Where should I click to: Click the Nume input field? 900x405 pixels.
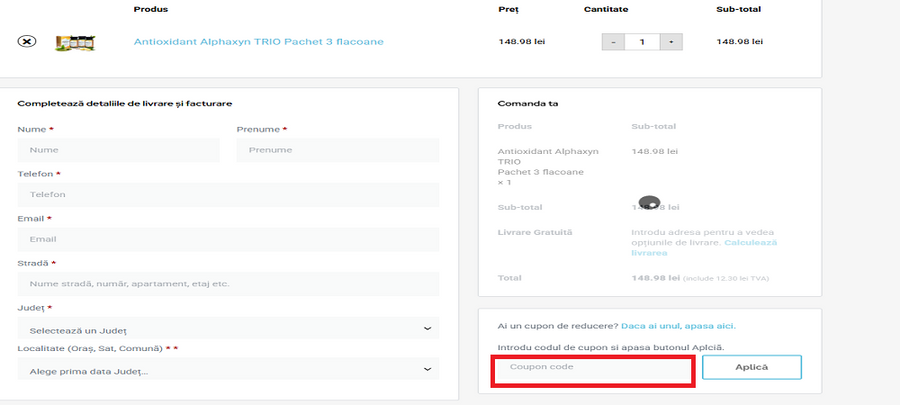point(118,150)
